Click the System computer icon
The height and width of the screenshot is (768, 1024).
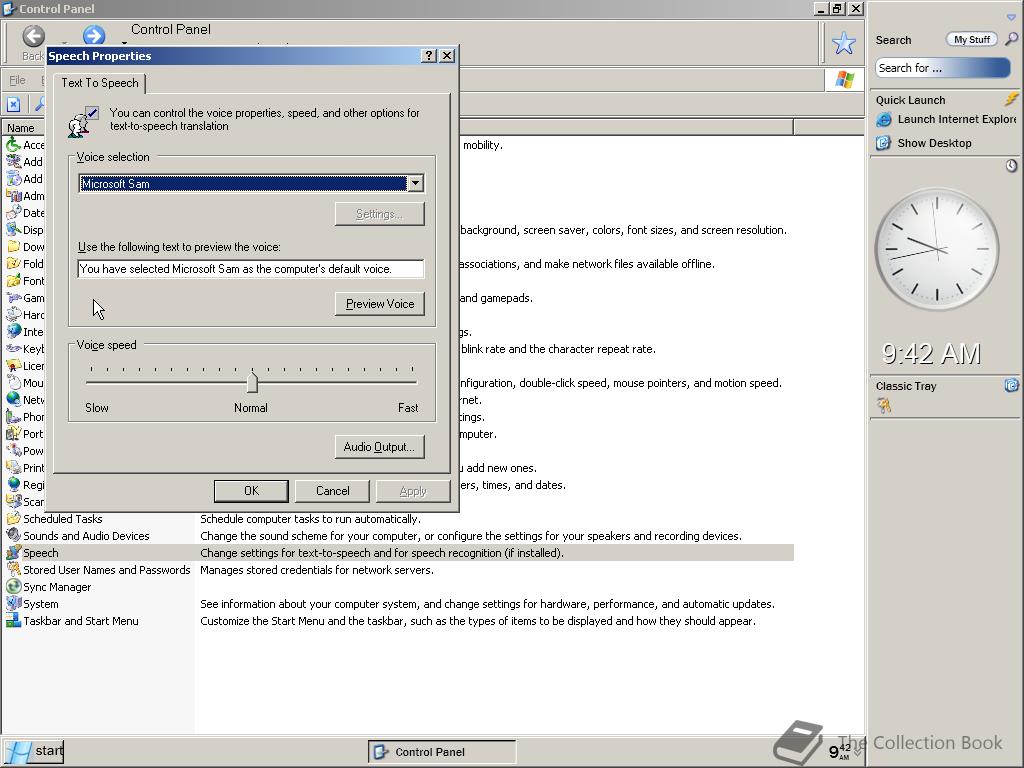pos(13,603)
